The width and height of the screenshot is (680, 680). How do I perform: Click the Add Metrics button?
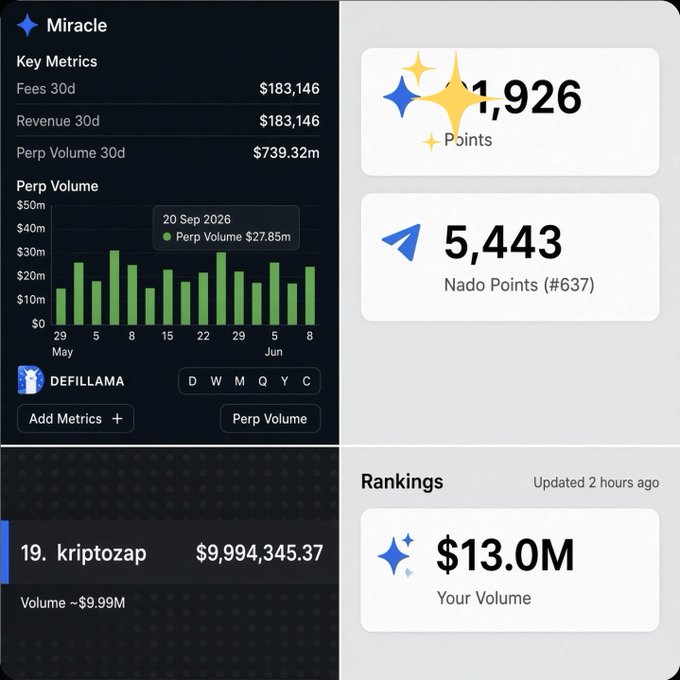pos(75,418)
